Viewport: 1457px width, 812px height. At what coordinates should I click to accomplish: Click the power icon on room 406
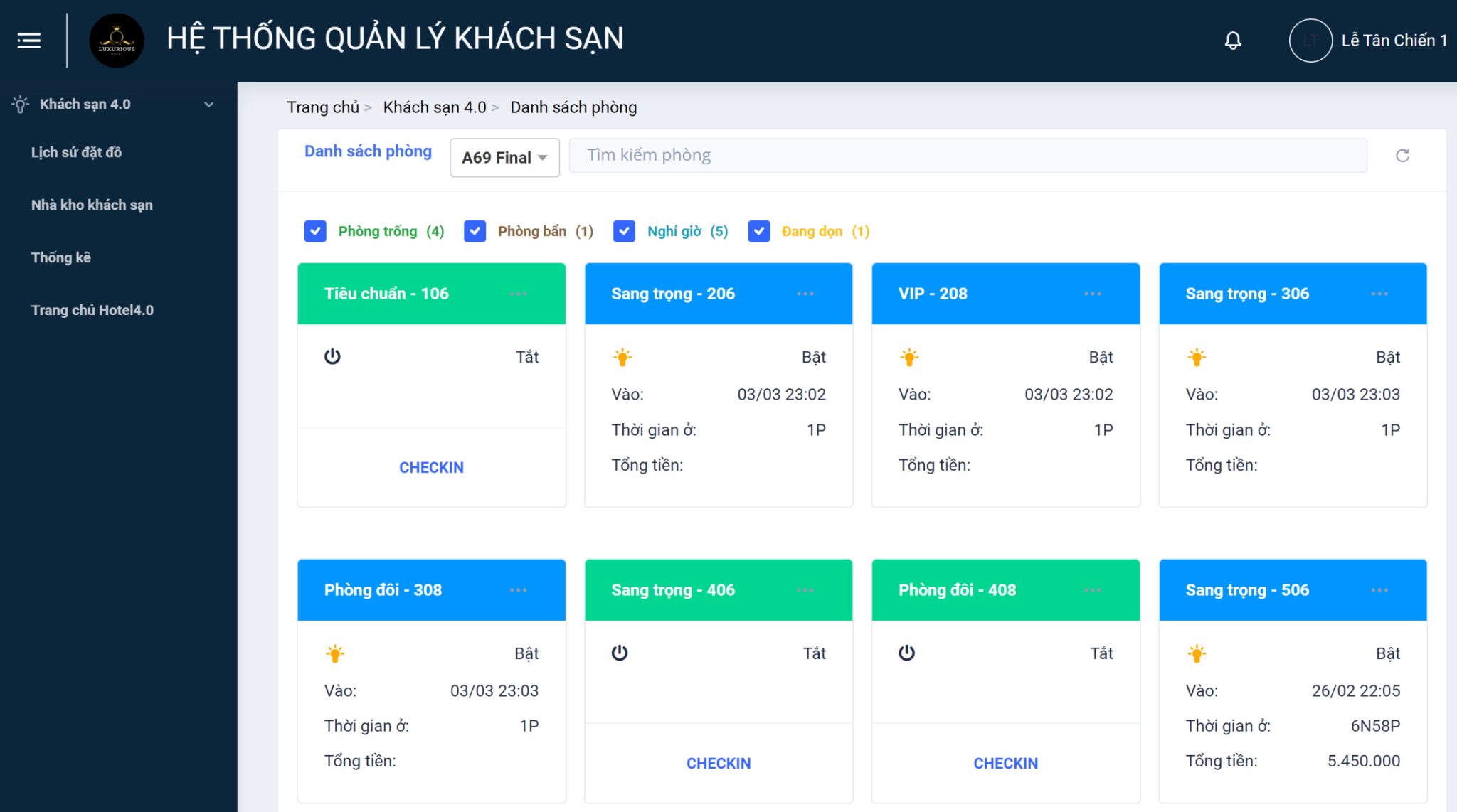(x=620, y=653)
